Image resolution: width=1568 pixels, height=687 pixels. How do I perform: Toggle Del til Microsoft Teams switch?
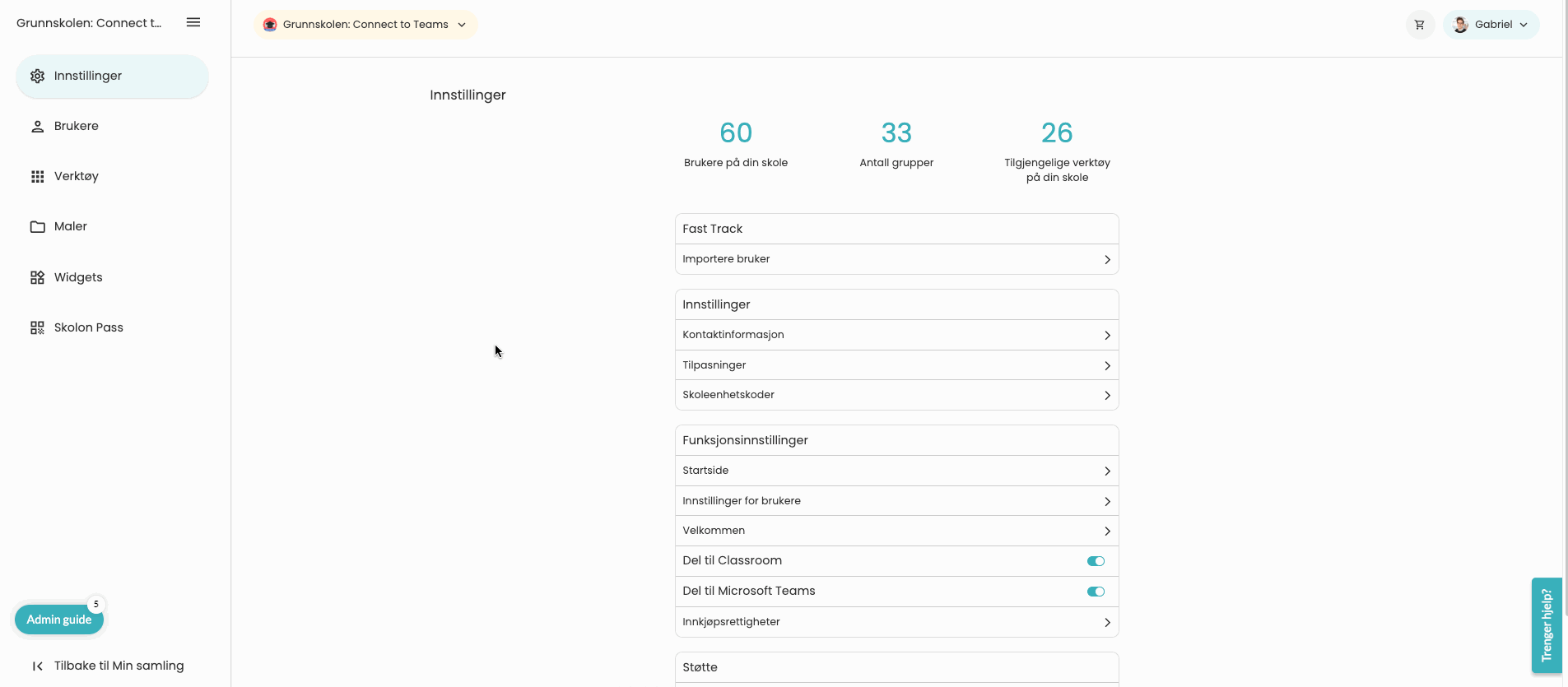click(x=1096, y=592)
